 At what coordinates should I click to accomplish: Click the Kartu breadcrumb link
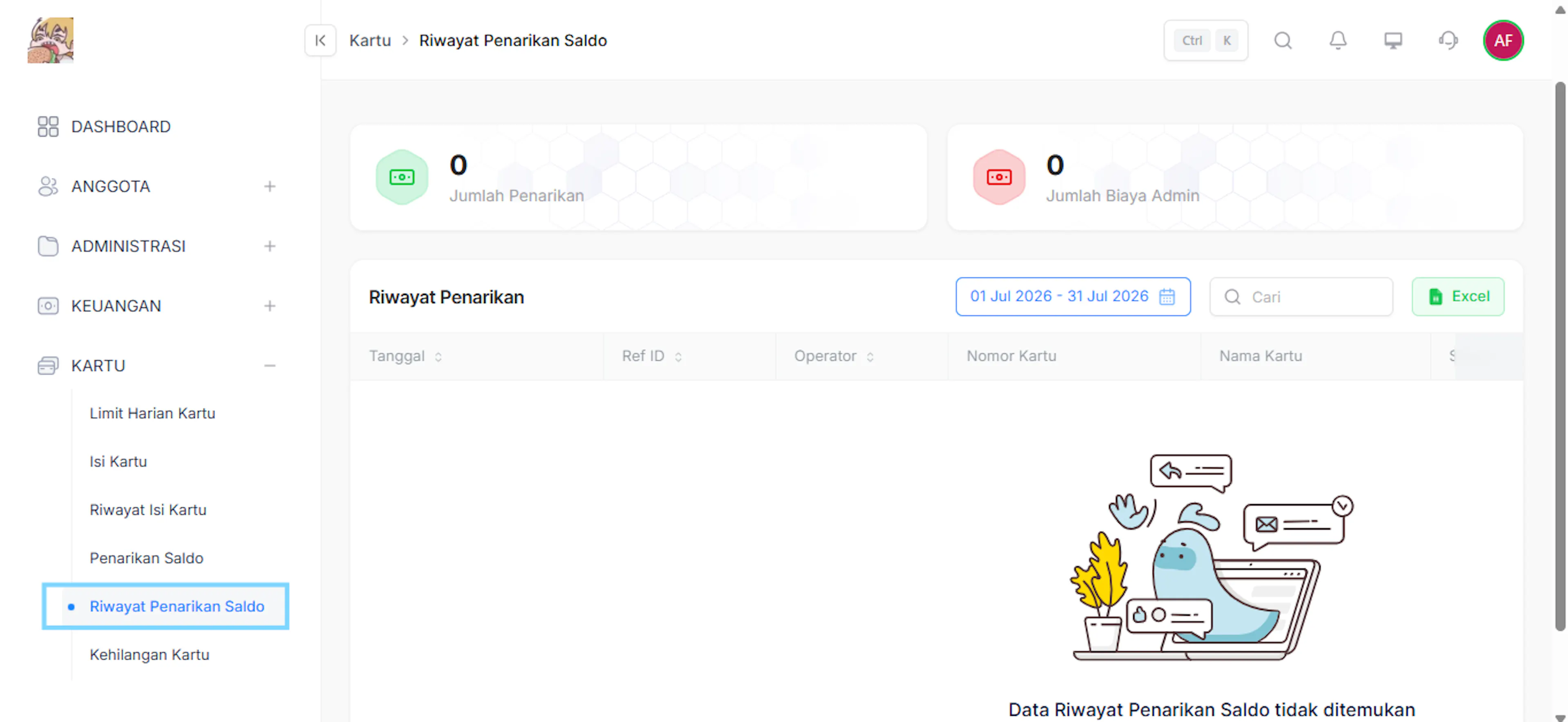(x=370, y=40)
